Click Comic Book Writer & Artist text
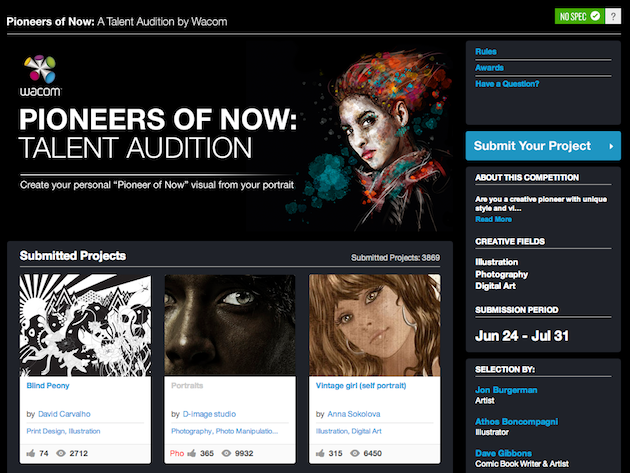This screenshot has height=473, width=630. click(522, 464)
